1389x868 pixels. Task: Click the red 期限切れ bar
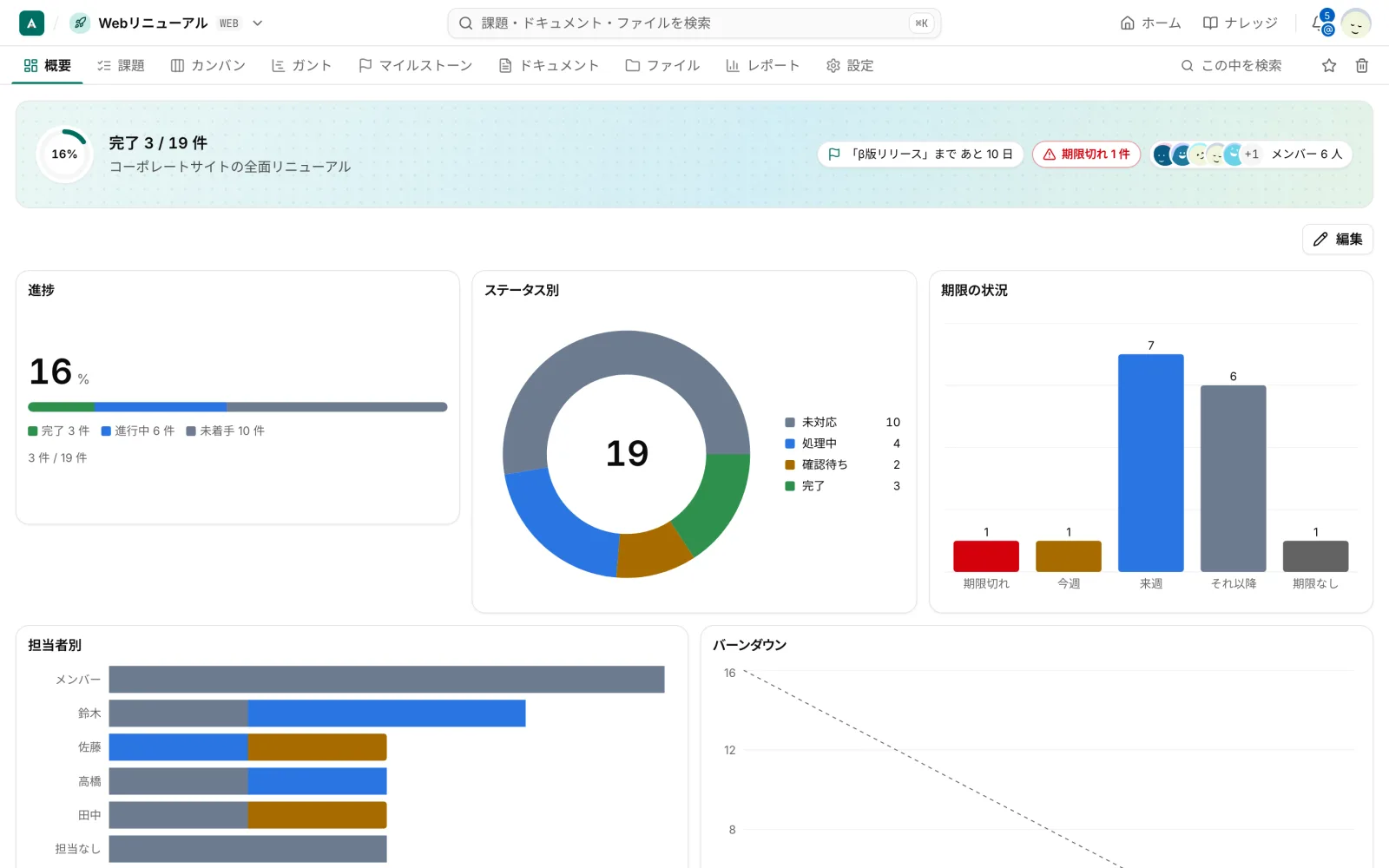click(986, 556)
